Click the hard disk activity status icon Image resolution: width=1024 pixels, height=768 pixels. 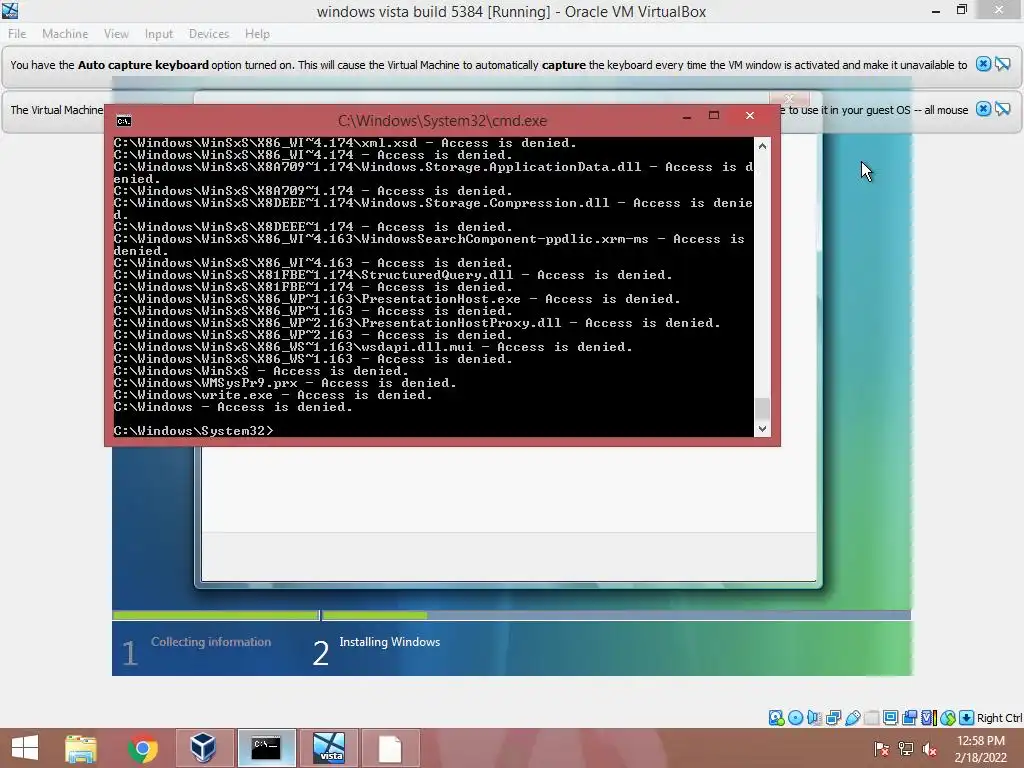coord(776,718)
